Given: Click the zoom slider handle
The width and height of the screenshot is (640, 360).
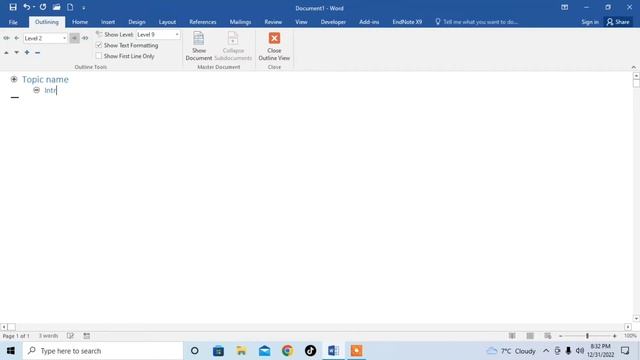Looking at the screenshot, I should tap(587, 336).
